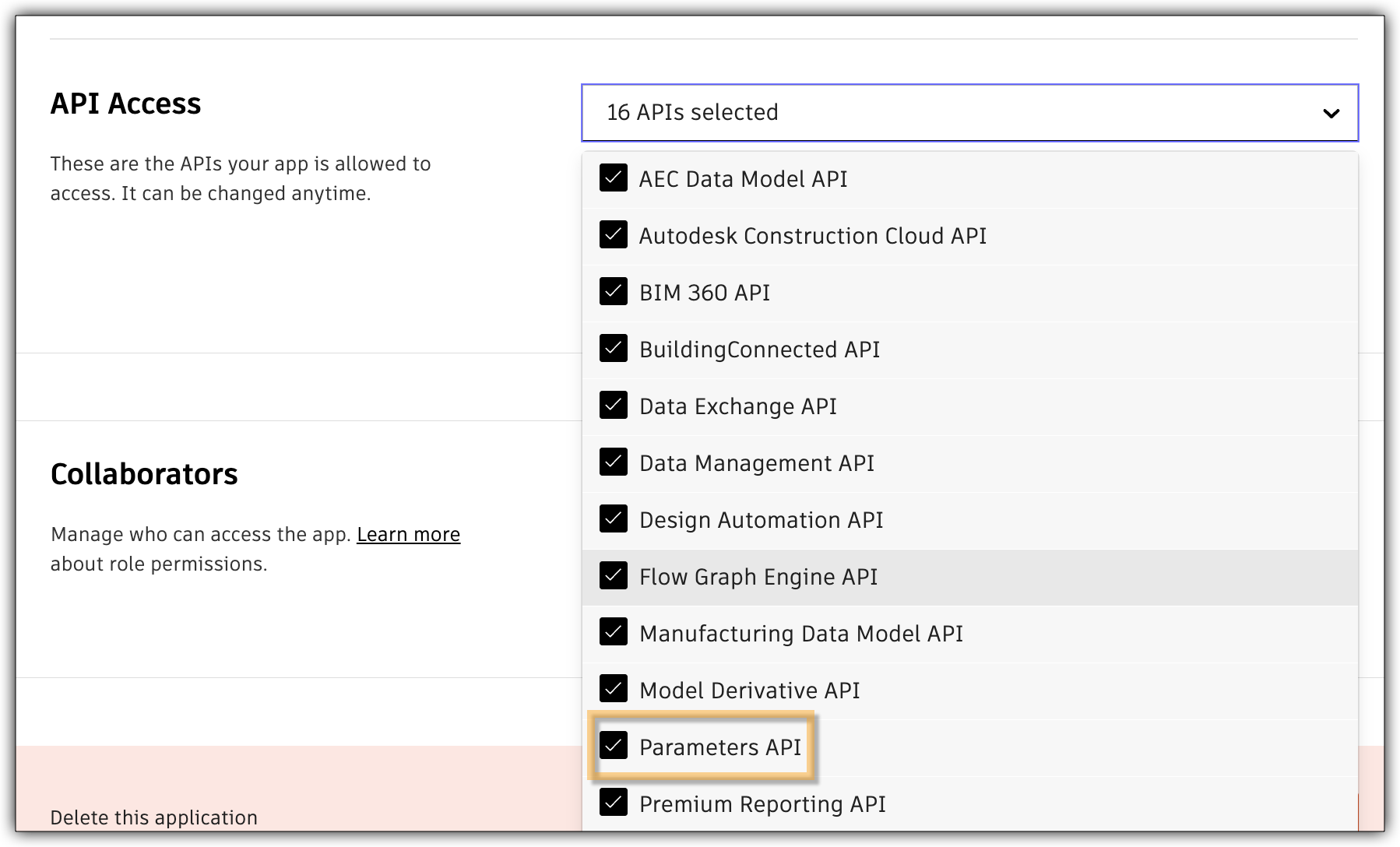Click the 'Collaborators' heading

pyautogui.click(x=144, y=474)
